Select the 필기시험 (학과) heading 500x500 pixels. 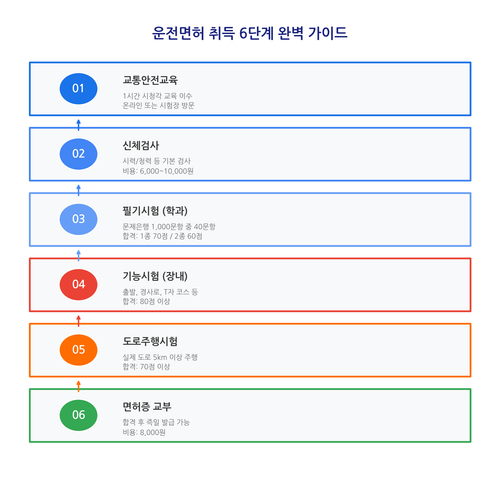(155, 211)
